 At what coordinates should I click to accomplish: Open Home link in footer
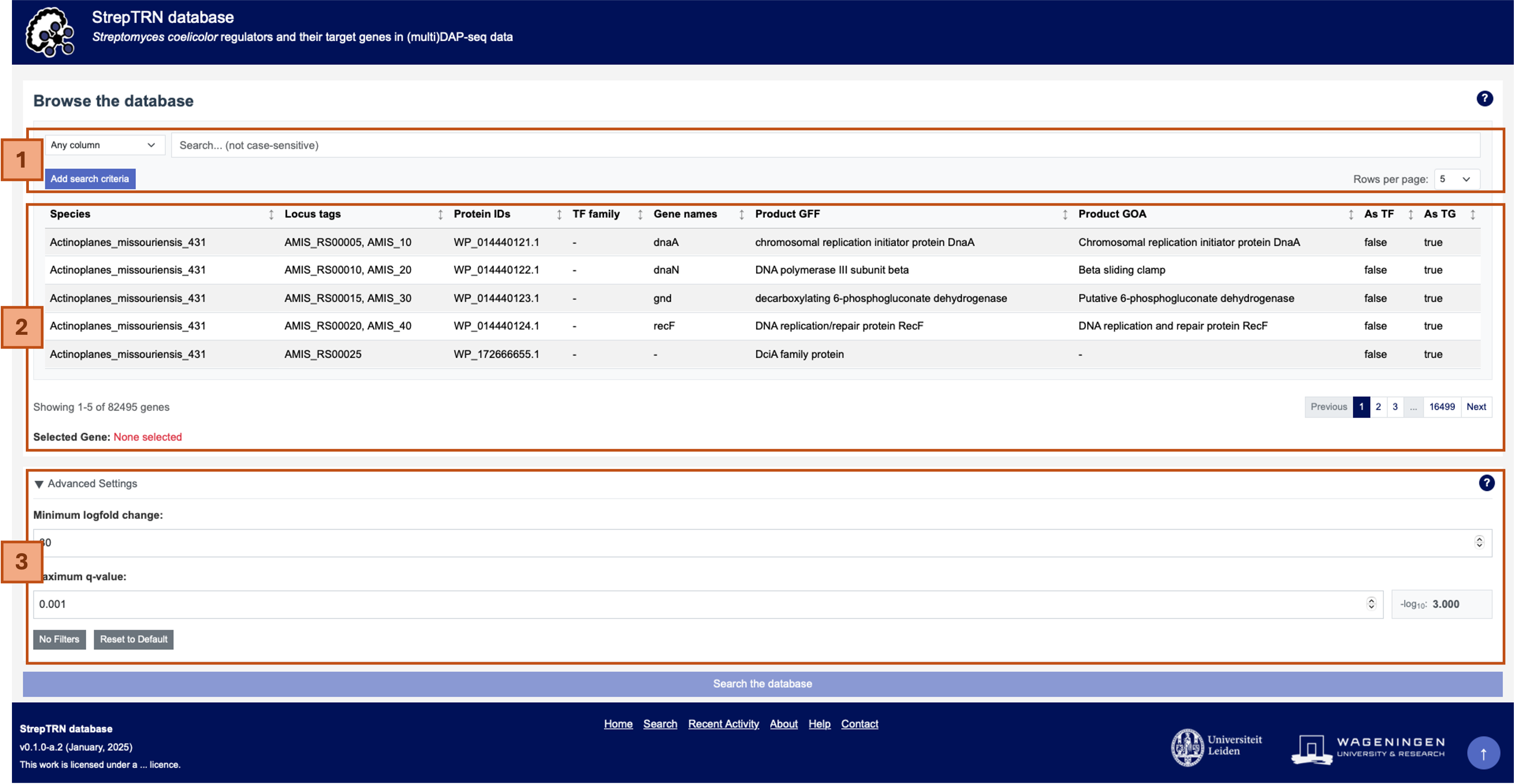618,724
